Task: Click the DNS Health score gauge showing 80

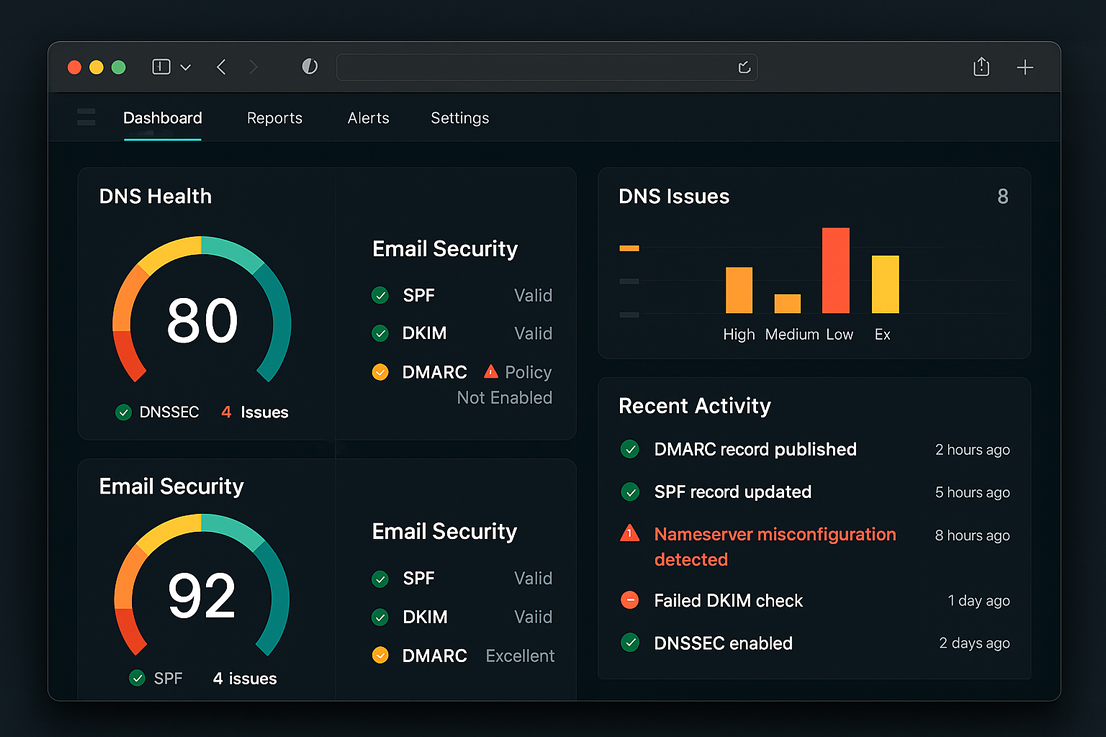Action: (x=202, y=320)
